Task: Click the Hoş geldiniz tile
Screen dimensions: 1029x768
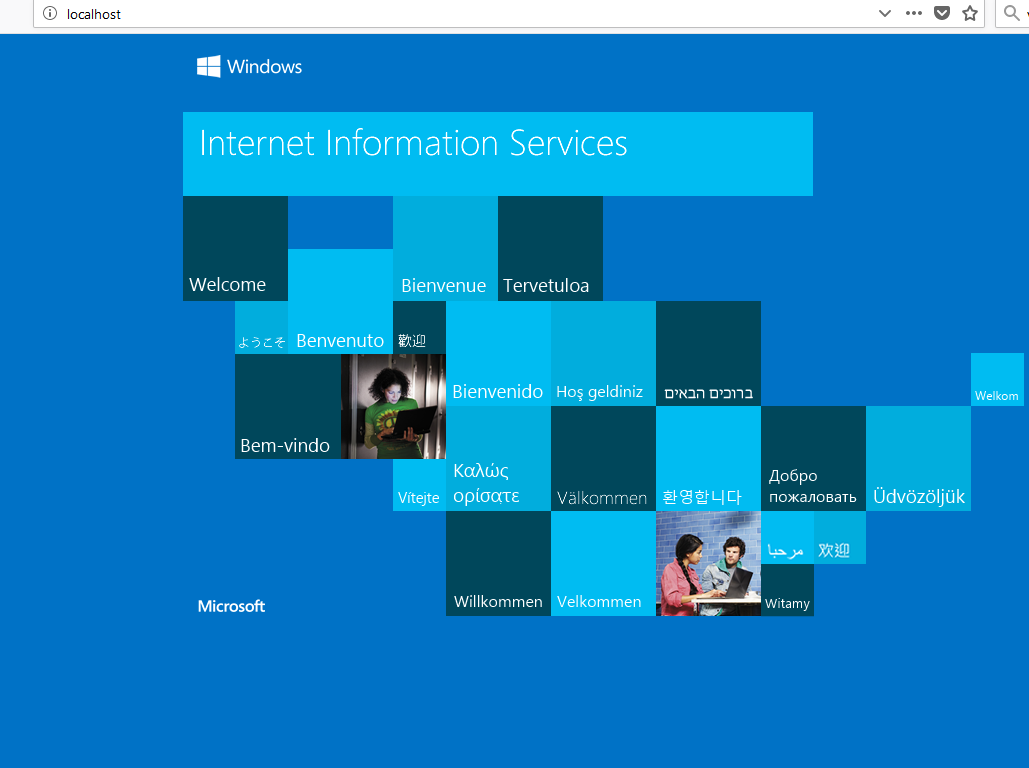Action: [603, 353]
